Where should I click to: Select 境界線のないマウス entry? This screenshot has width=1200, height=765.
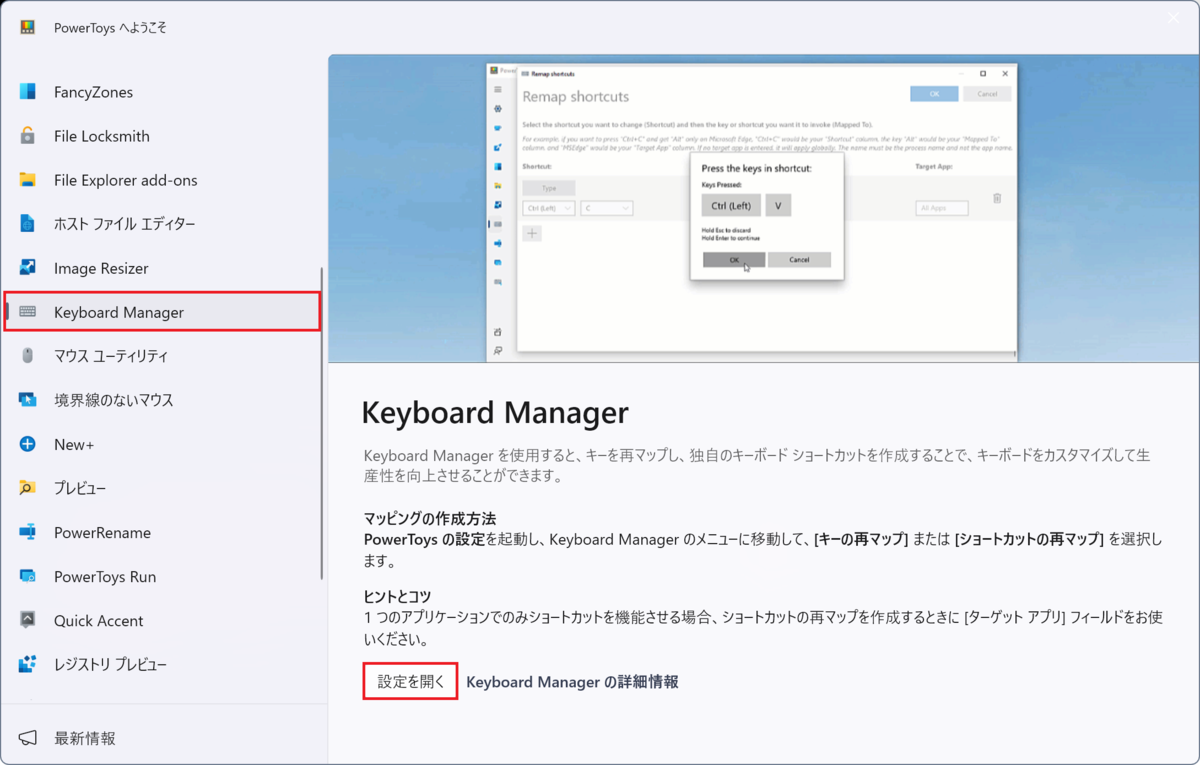[162, 400]
